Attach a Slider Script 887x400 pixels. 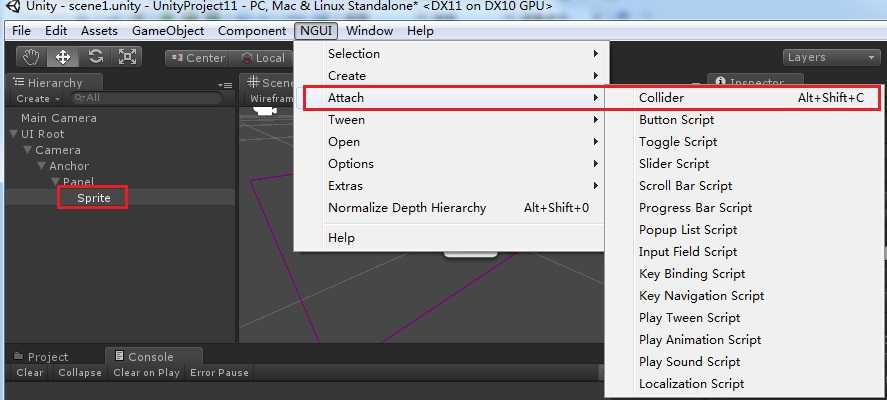coord(744,164)
